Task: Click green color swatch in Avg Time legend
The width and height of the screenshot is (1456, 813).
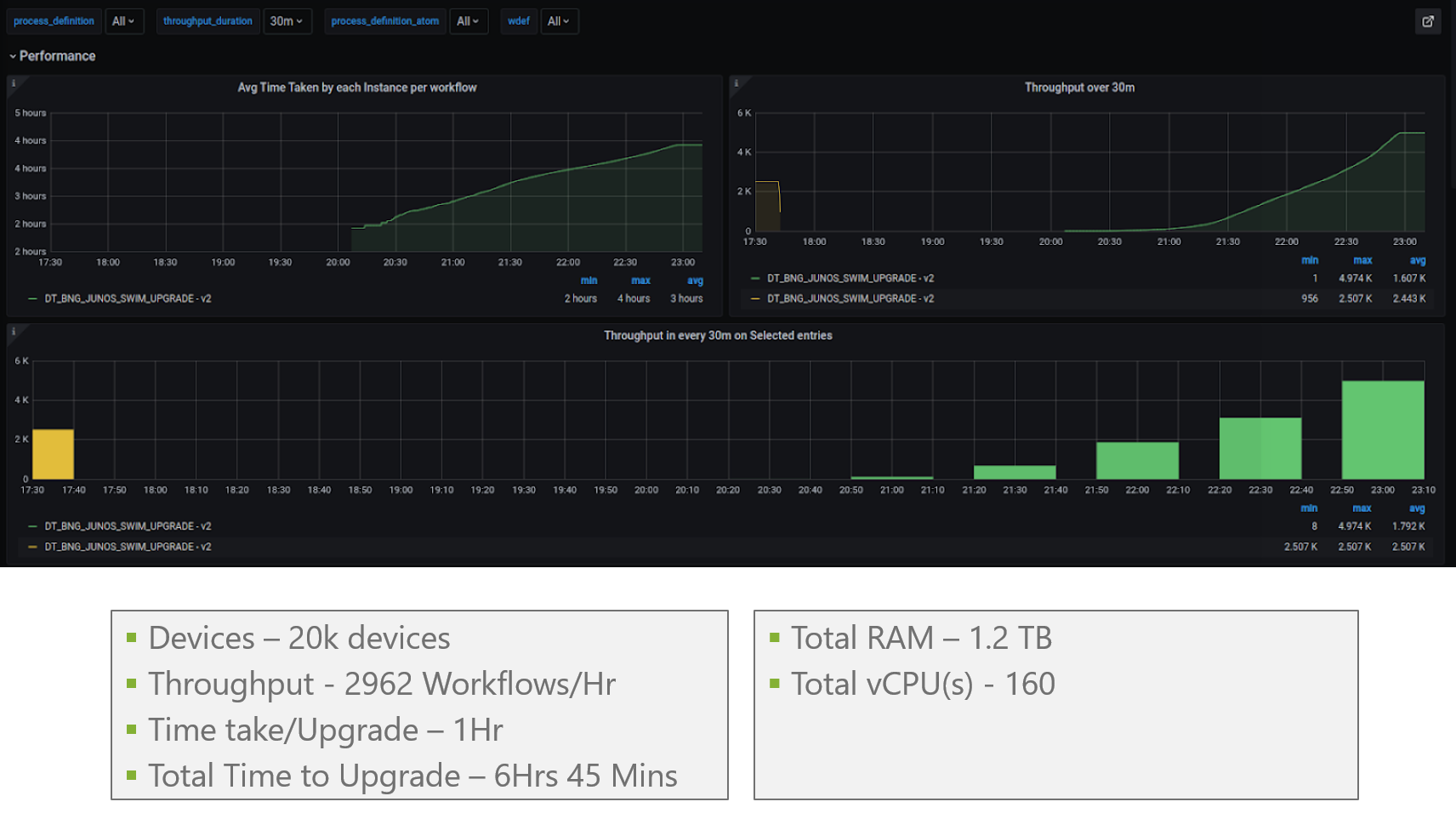Action: (x=33, y=298)
